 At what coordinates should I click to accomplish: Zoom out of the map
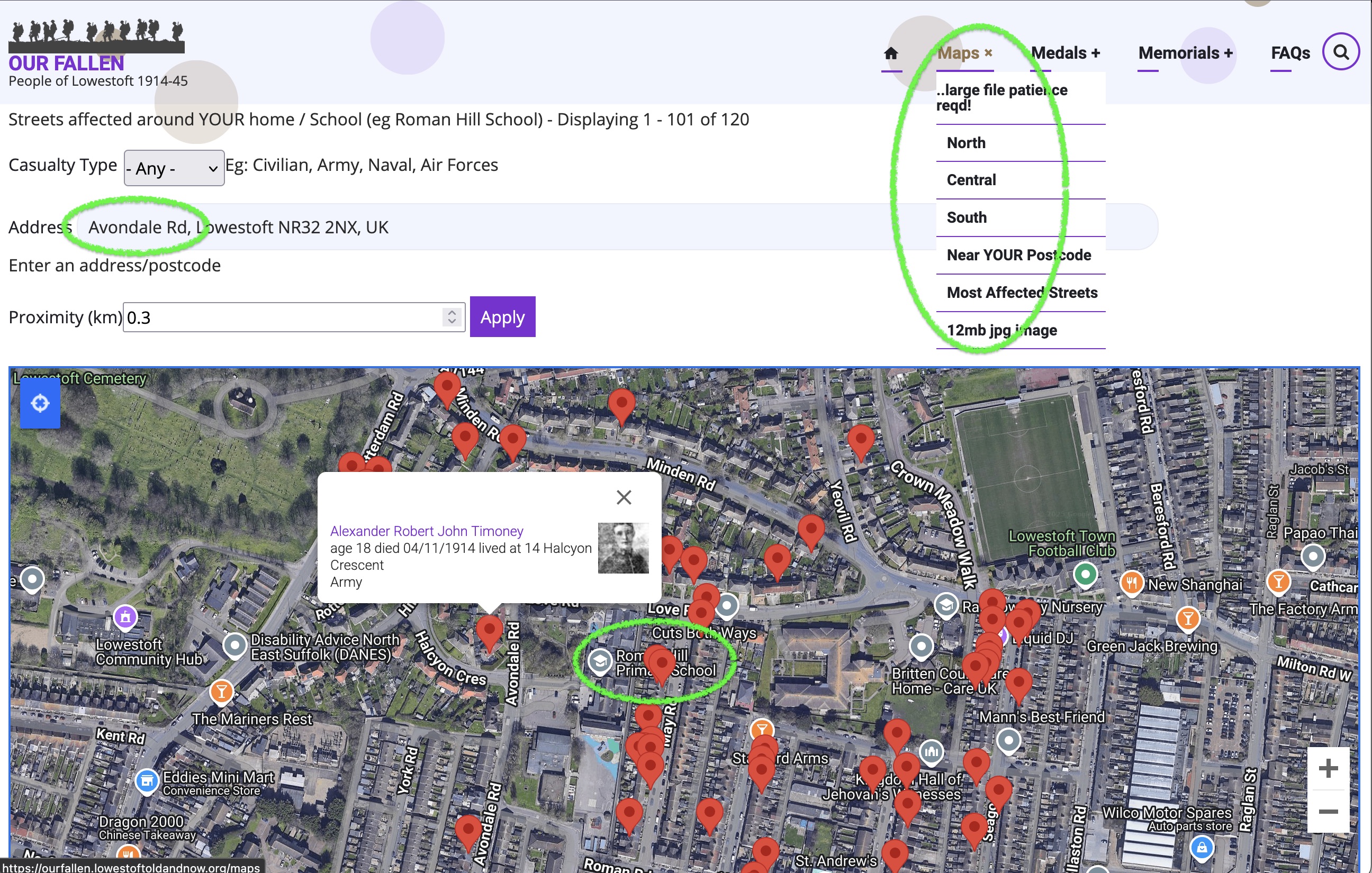(x=1328, y=811)
